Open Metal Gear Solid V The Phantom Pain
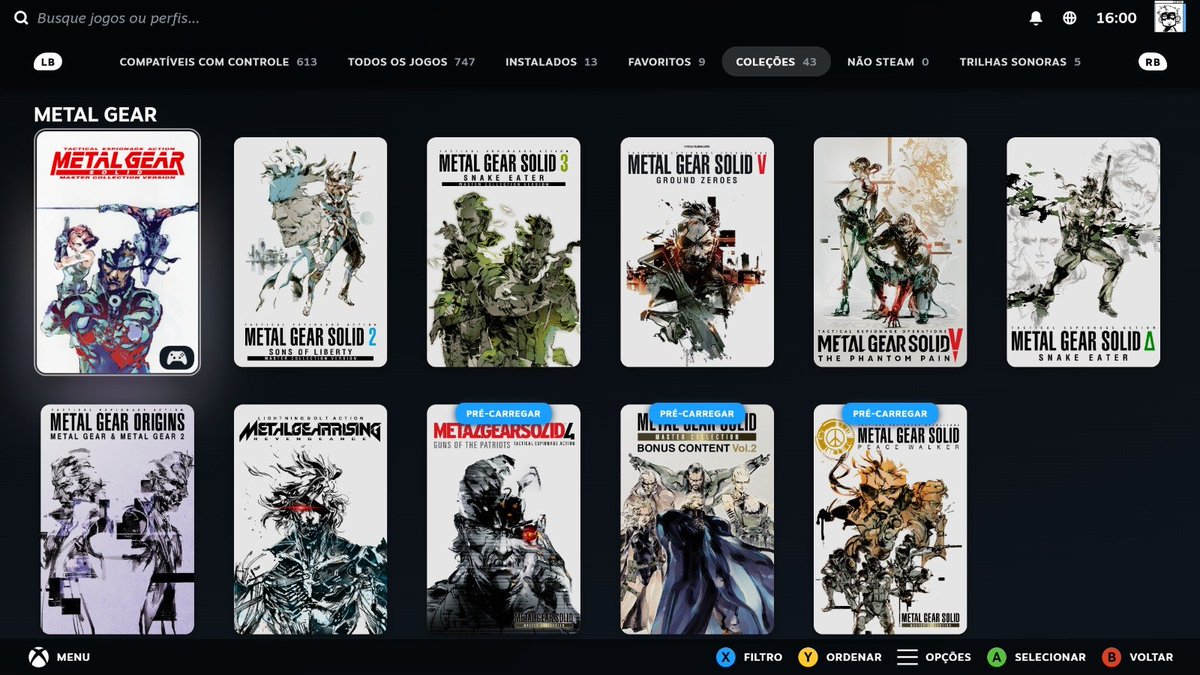The width and height of the screenshot is (1200, 675). tap(890, 252)
